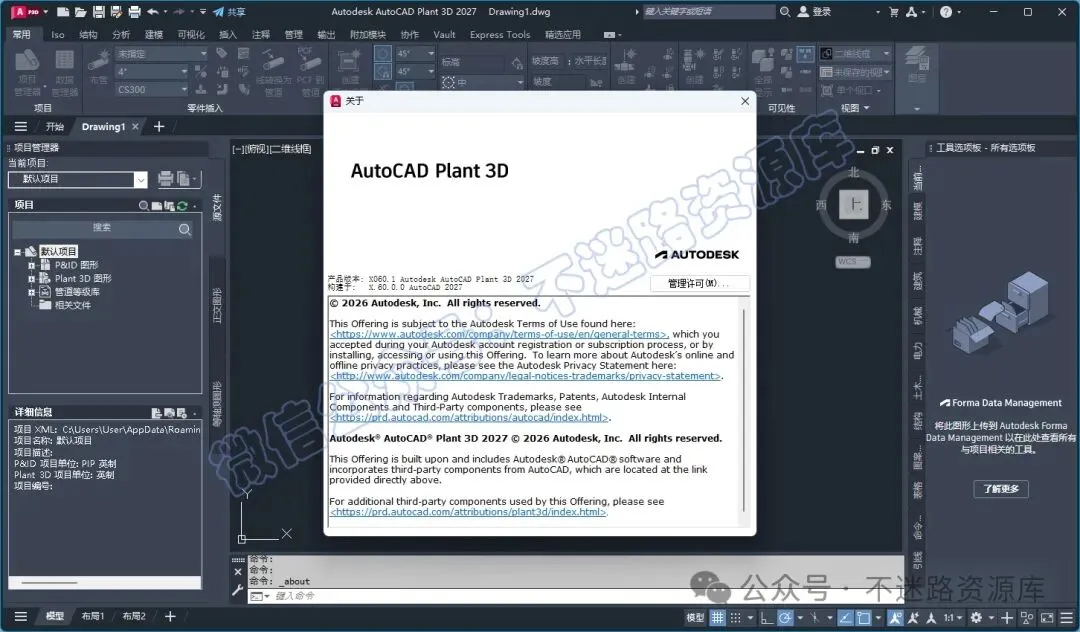Collapse the 默认项目 tree node
The width and height of the screenshot is (1080, 632).
pyautogui.click(x=18, y=252)
